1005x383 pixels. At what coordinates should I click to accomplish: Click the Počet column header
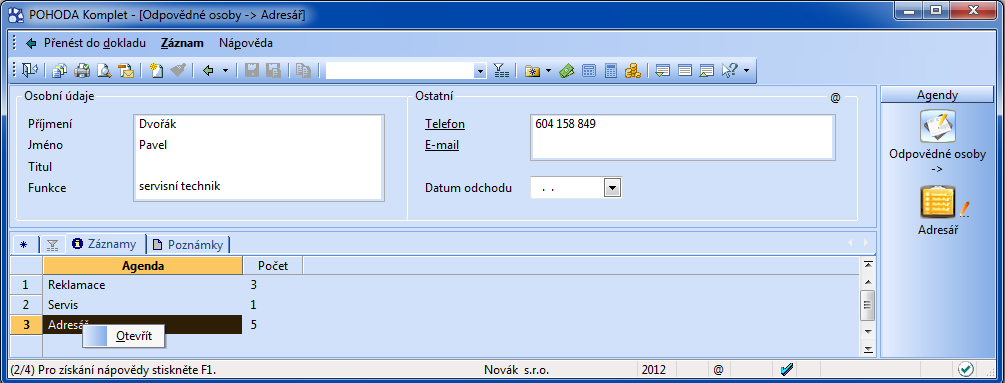click(273, 265)
